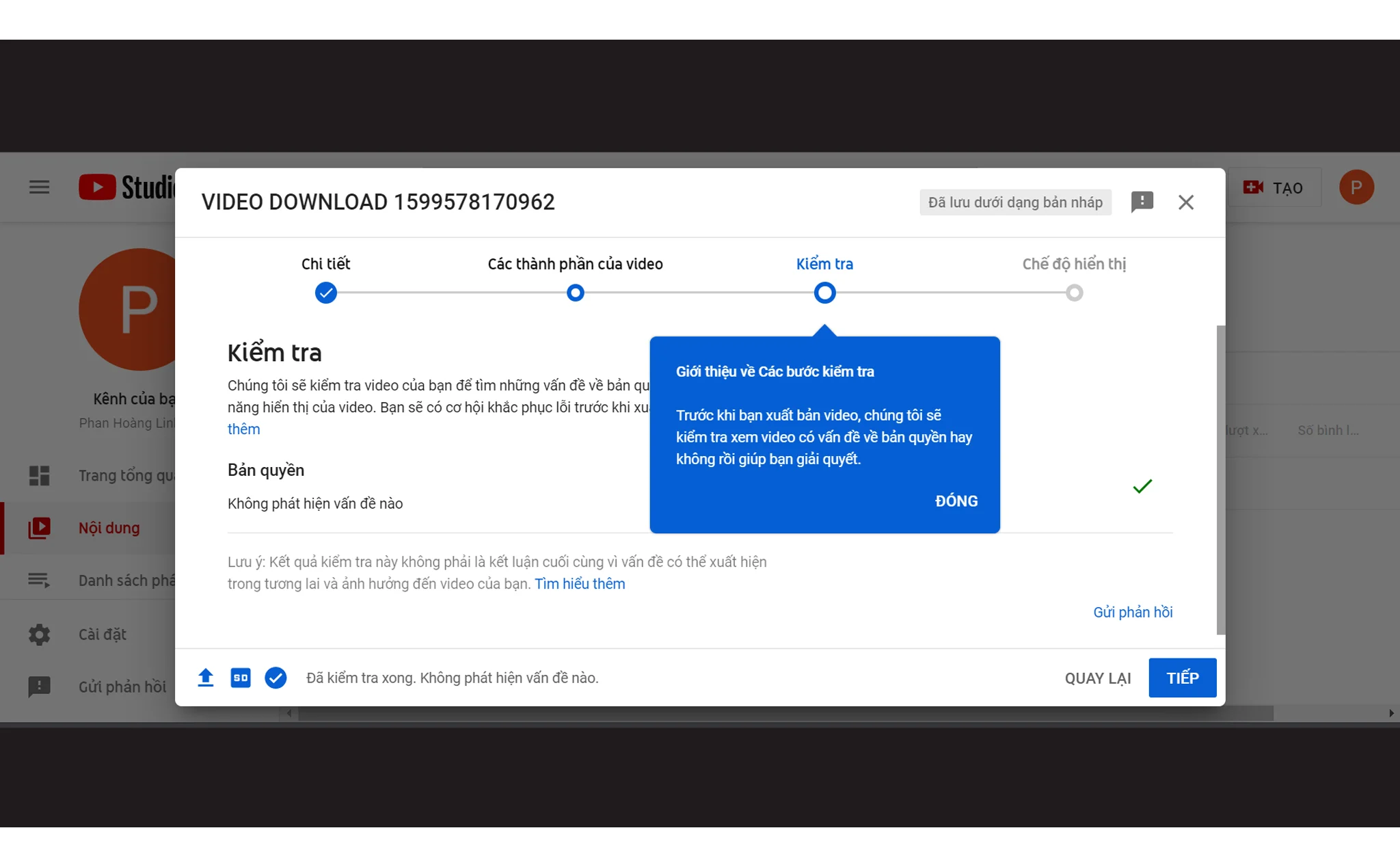Select the upload status icon
The height and width of the screenshot is (867, 1400).
click(x=205, y=678)
